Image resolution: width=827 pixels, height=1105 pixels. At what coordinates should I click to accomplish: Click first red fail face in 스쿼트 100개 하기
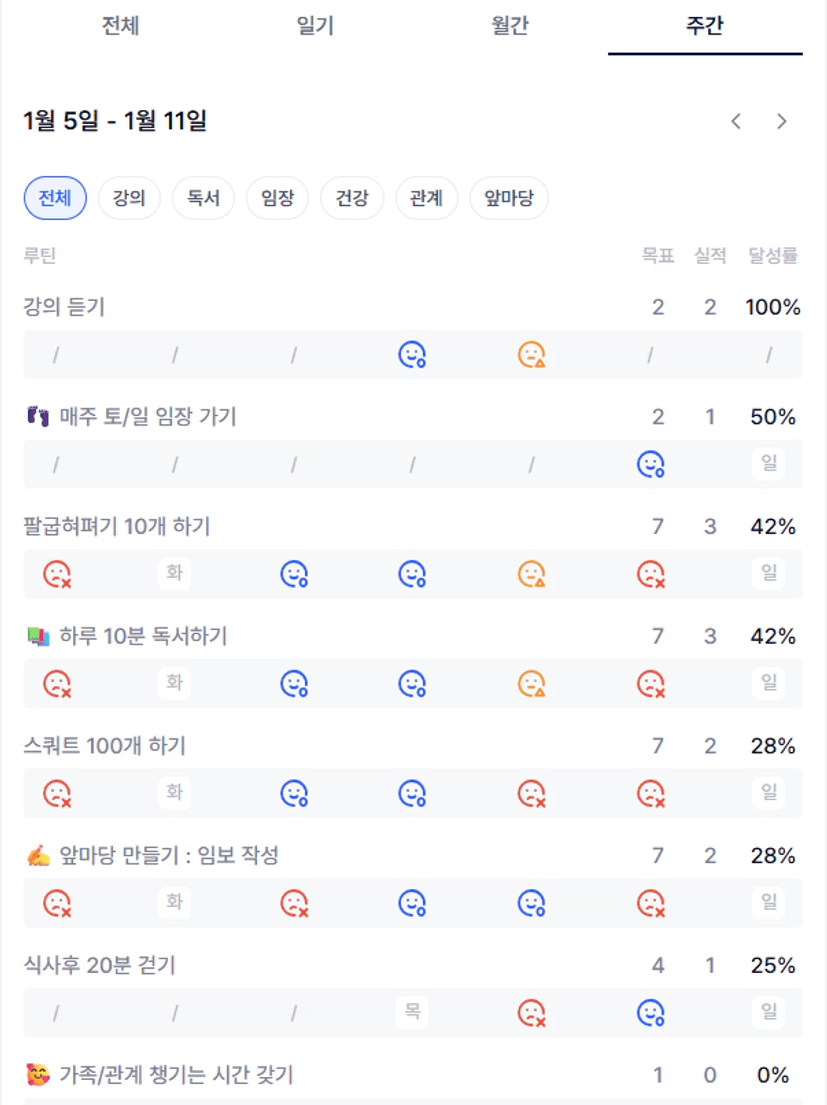pyautogui.click(x=56, y=794)
